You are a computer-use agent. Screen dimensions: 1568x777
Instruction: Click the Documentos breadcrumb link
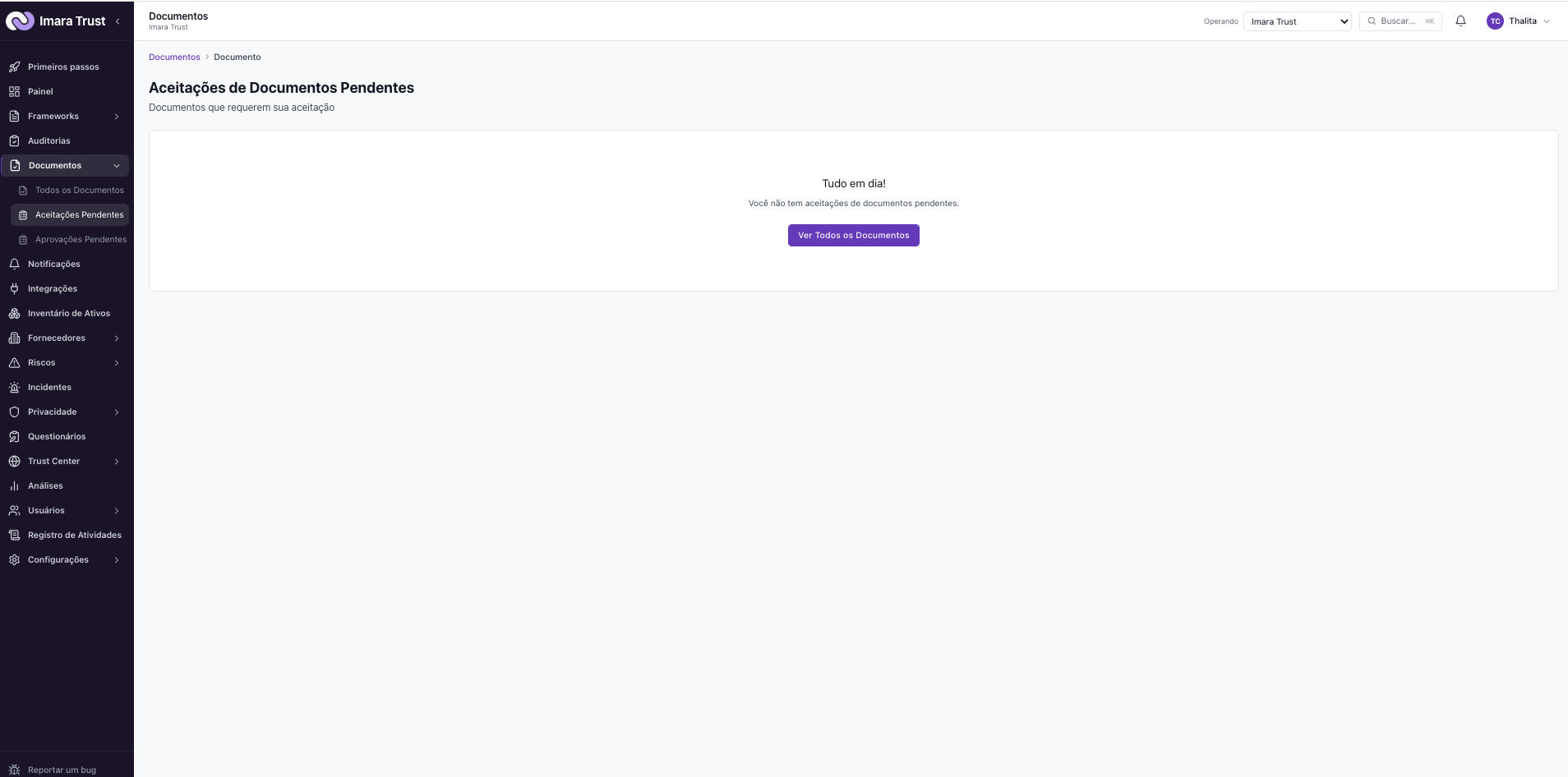pos(174,57)
